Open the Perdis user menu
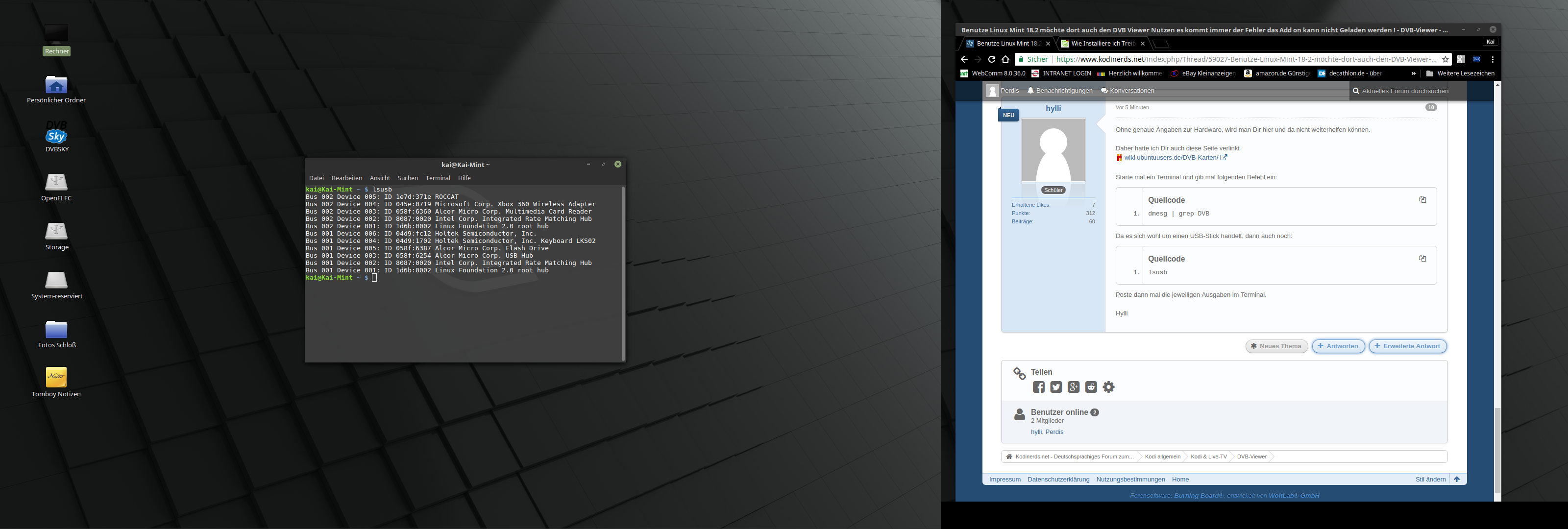The height and width of the screenshot is (529, 1568). [x=1003, y=91]
